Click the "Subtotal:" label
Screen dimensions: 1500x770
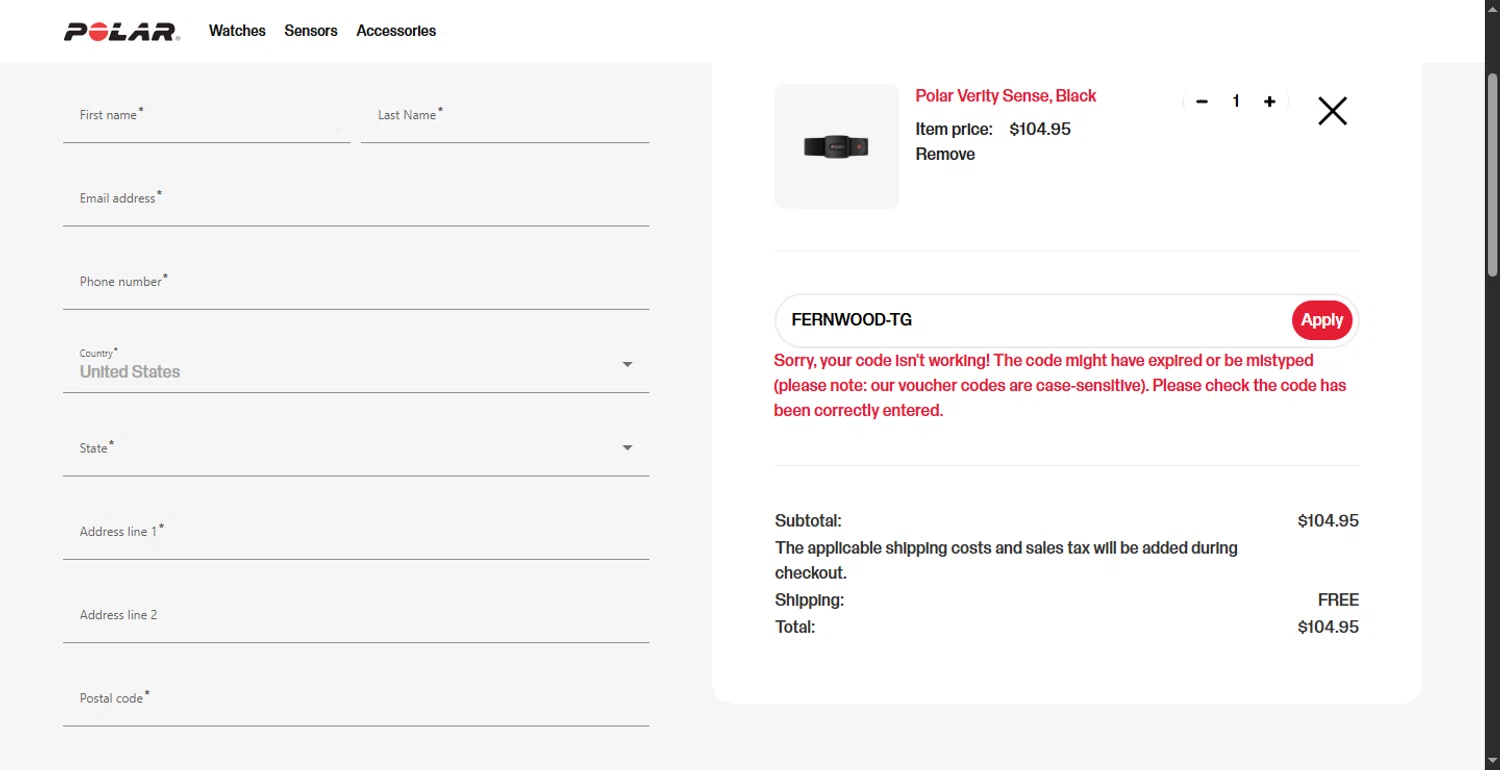(x=808, y=521)
